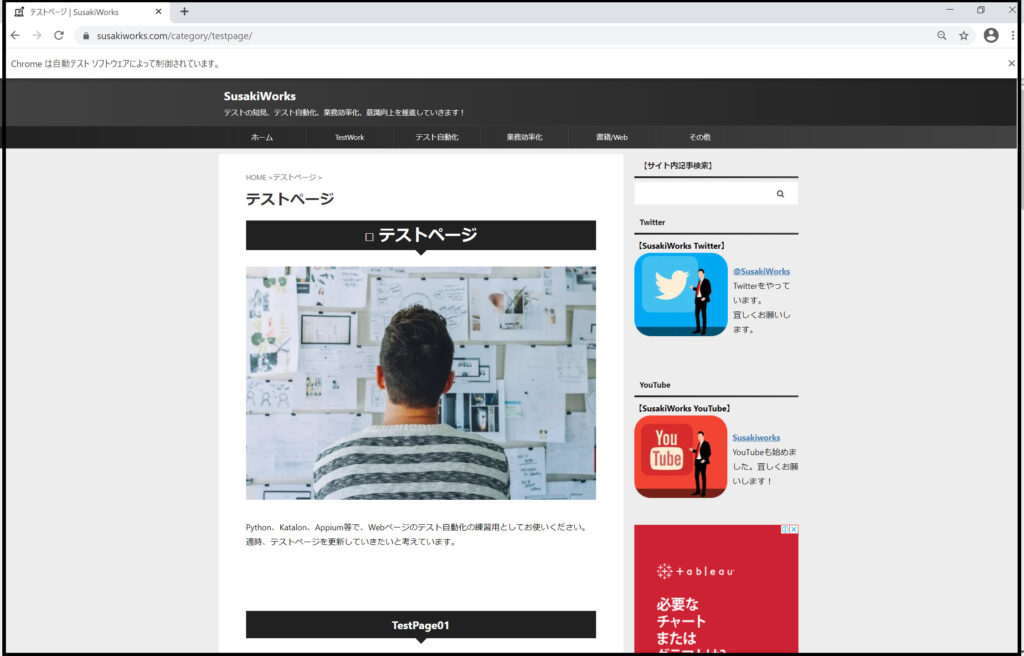Open the Chrome three-dot menu

(1012, 35)
